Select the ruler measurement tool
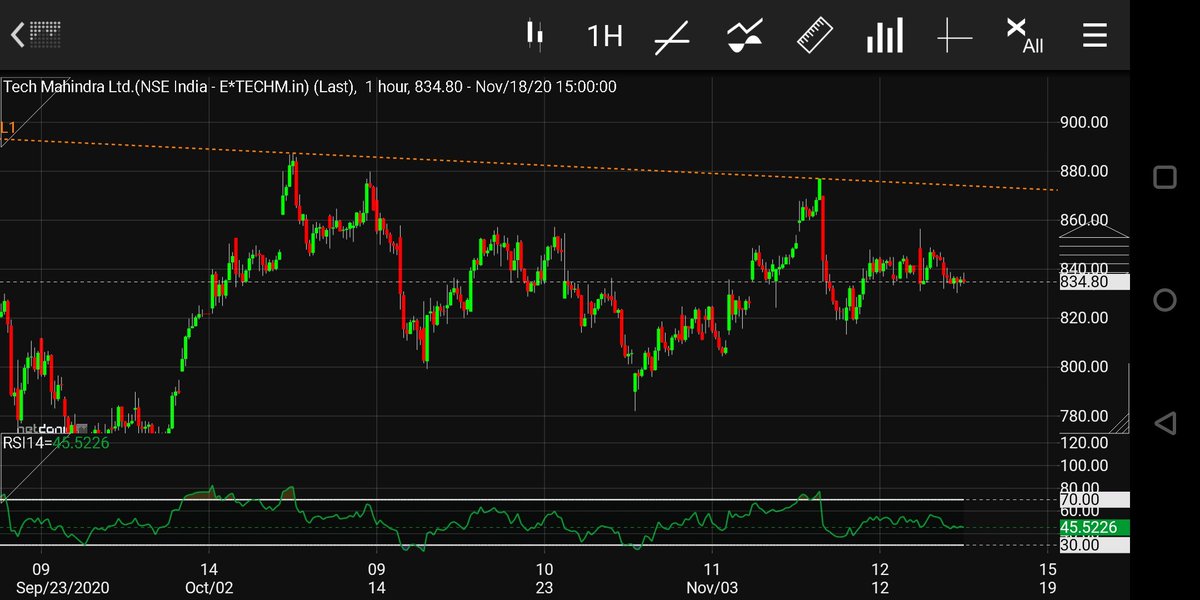1200x600 pixels. (x=814, y=34)
